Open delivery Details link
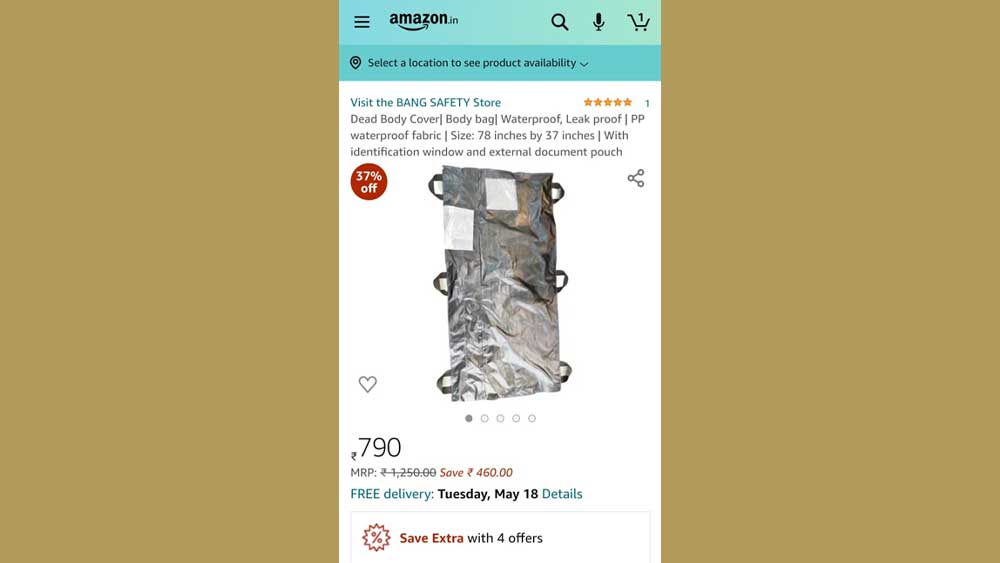The width and height of the screenshot is (1000, 563). pyautogui.click(x=562, y=494)
